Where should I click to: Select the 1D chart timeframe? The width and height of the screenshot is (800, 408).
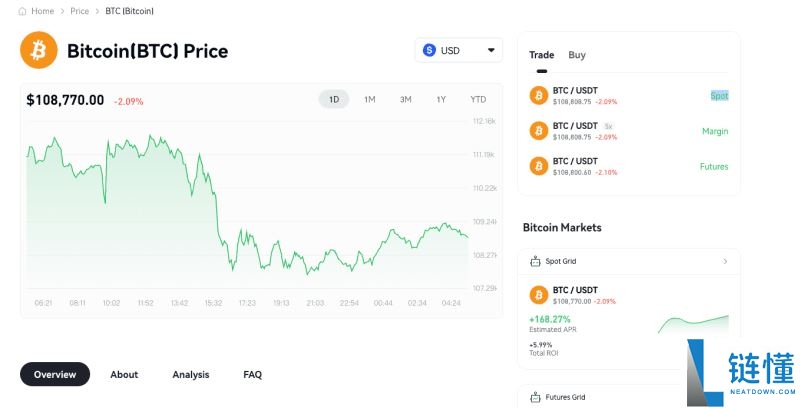[334, 99]
